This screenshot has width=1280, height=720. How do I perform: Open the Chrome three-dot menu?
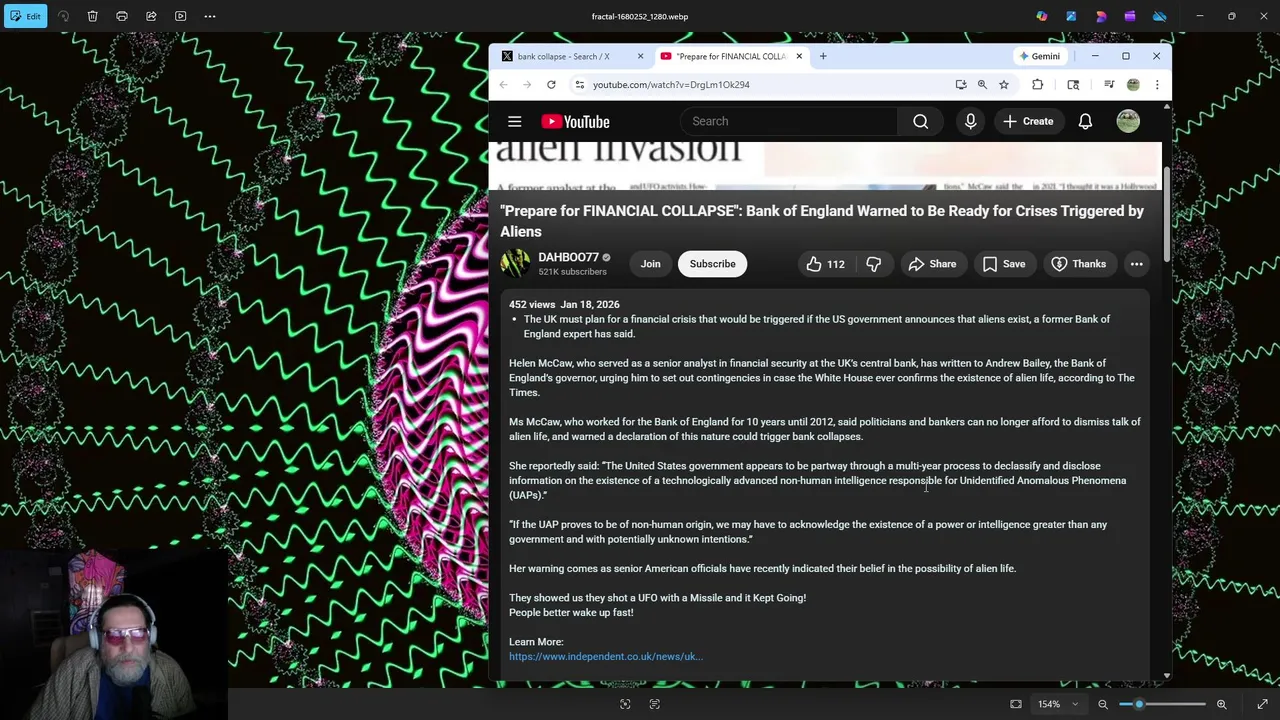[x=1157, y=85]
